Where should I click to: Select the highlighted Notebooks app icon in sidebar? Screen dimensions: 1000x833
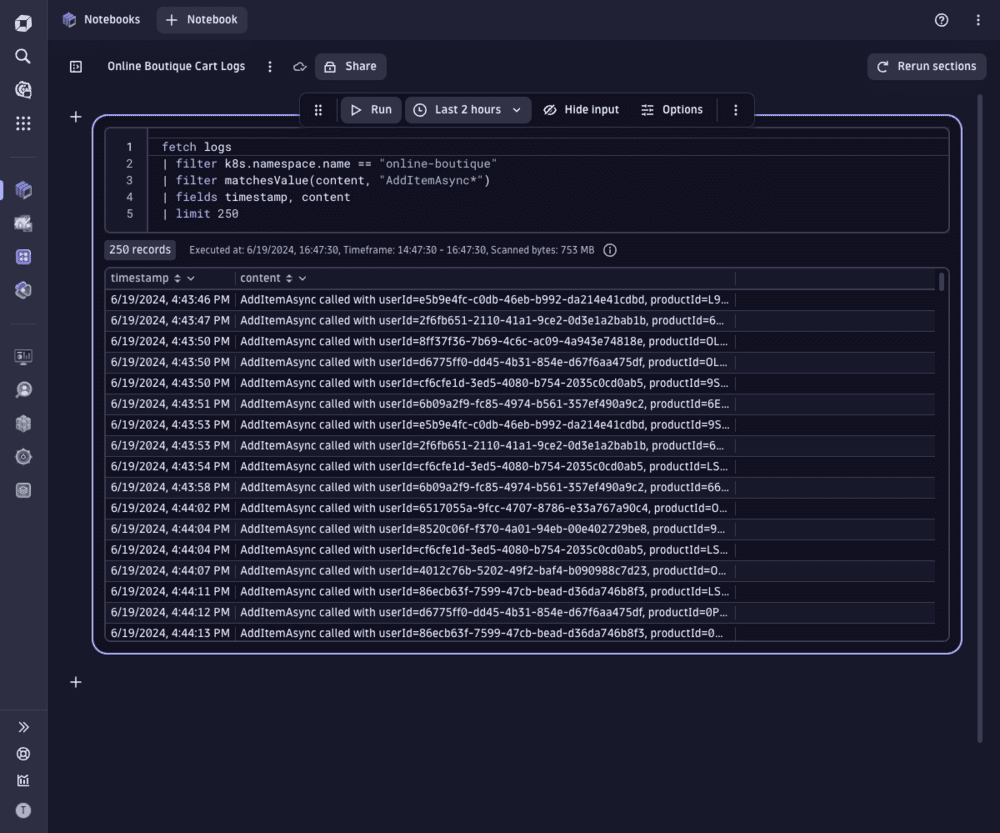coord(23,189)
